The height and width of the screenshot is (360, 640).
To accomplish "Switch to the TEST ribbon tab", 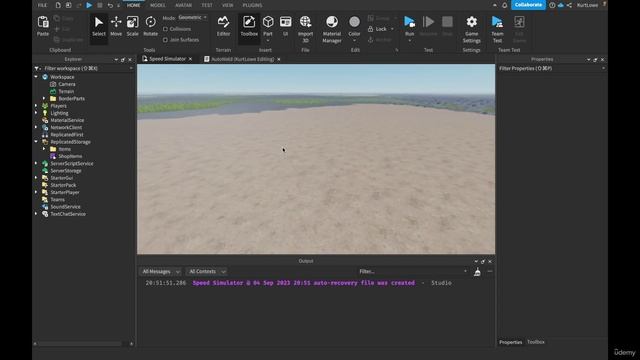I will point(207,5).
